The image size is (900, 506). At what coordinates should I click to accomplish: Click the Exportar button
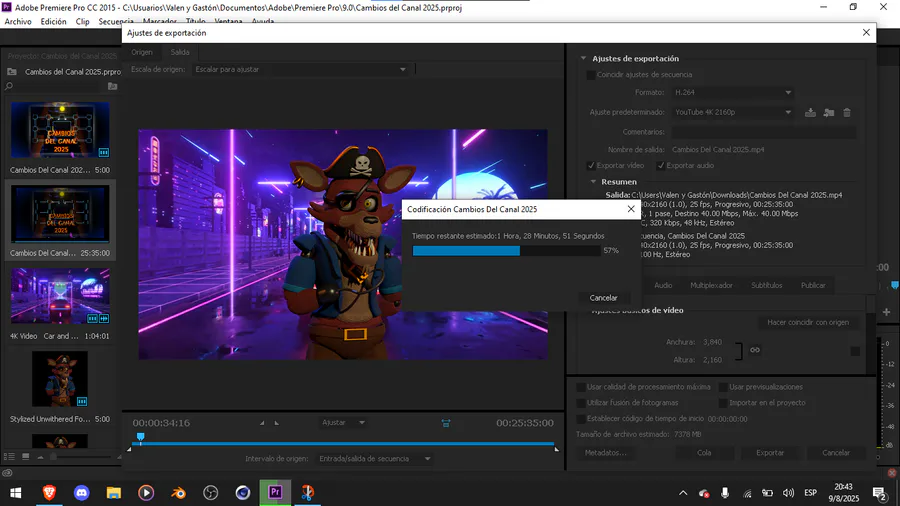pos(770,453)
